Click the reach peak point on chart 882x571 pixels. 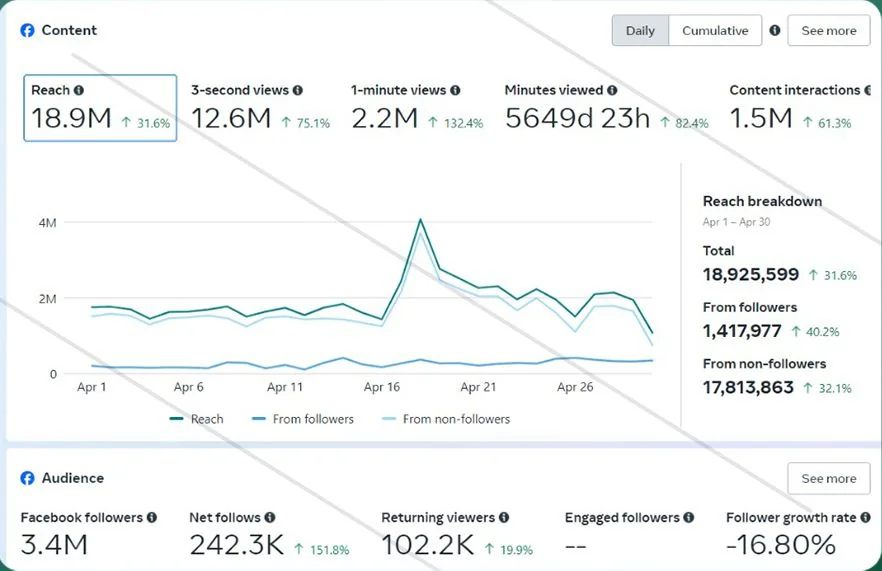click(420, 220)
